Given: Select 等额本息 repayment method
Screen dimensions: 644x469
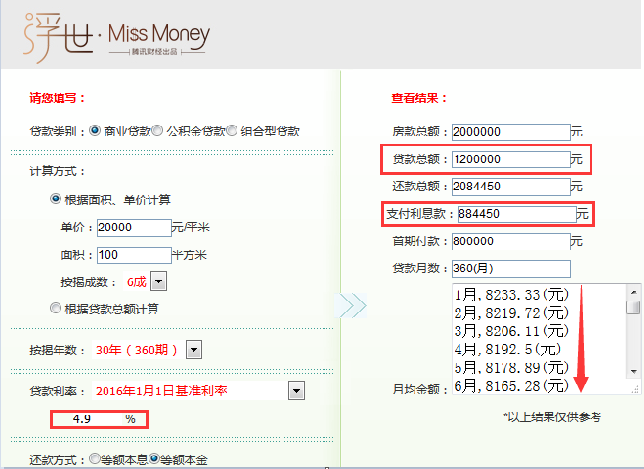Looking at the screenshot, I should tap(94, 459).
